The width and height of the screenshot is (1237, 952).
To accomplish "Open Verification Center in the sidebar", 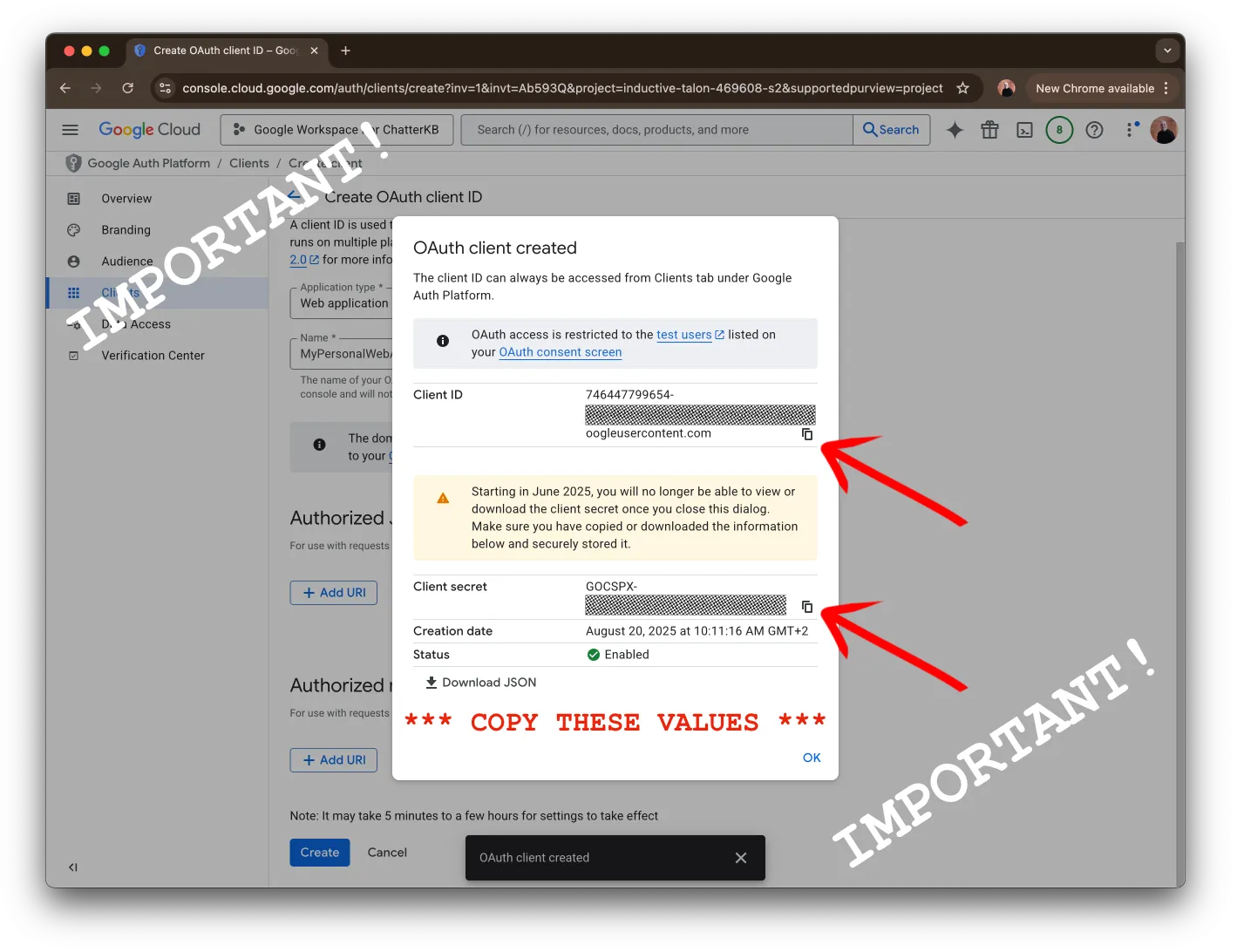I will tap(153, 356).
